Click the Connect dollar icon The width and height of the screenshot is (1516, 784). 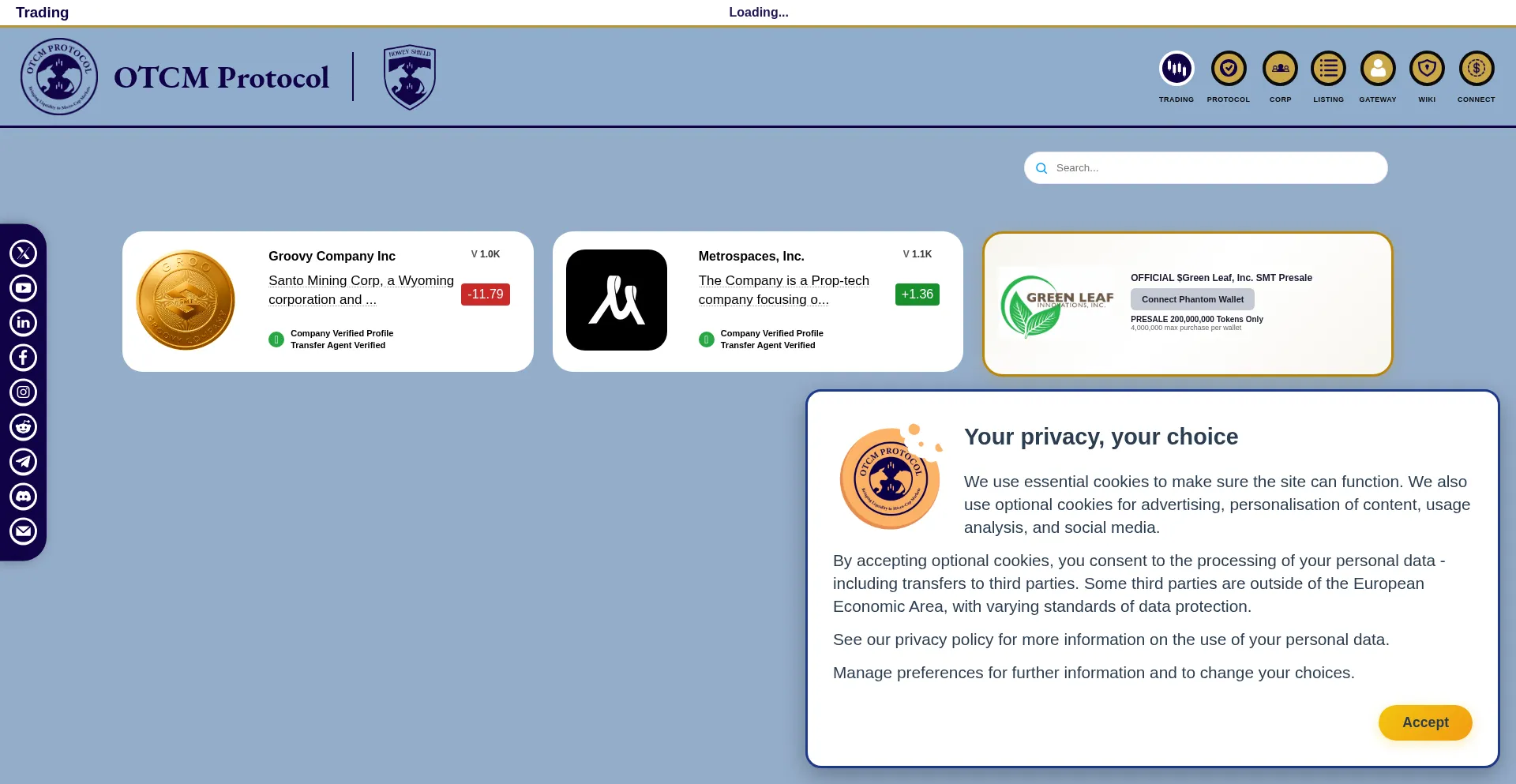click(x=1477, y=69)
